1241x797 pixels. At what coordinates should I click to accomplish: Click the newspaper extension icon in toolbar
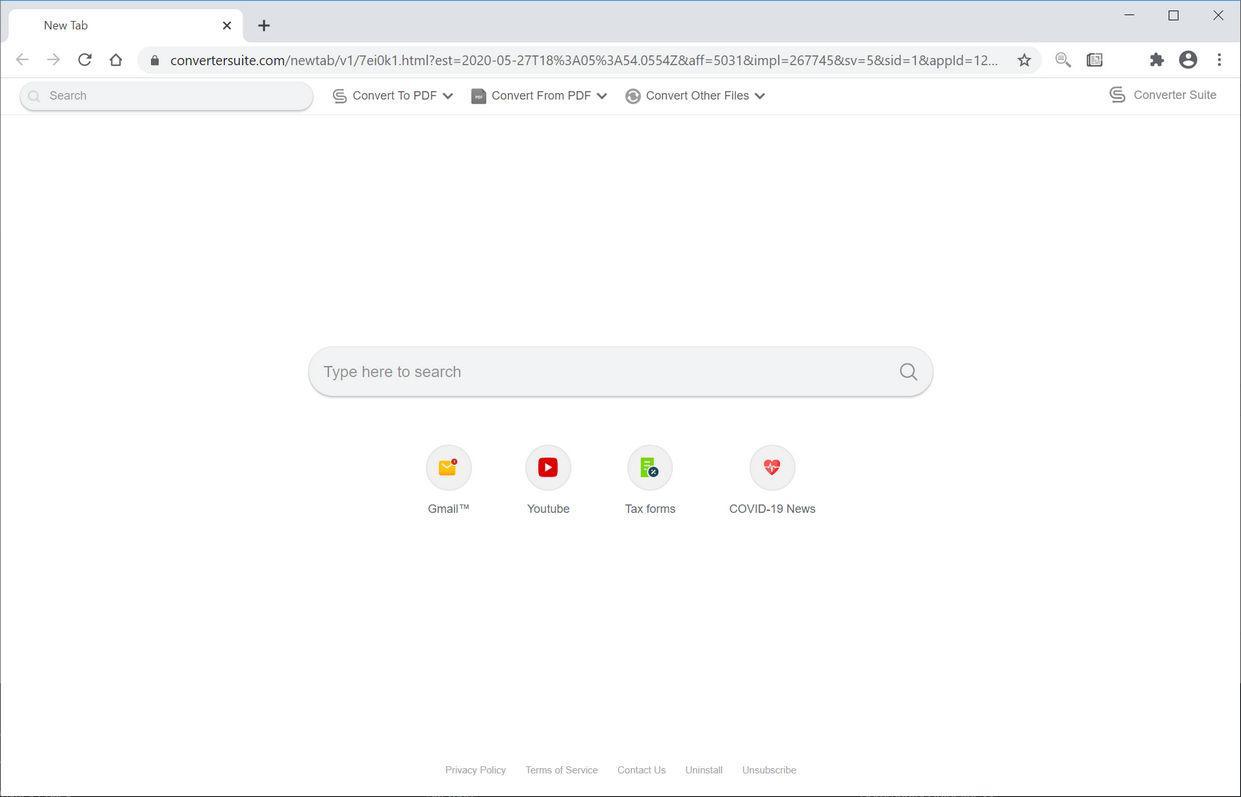coord(1095,60)
